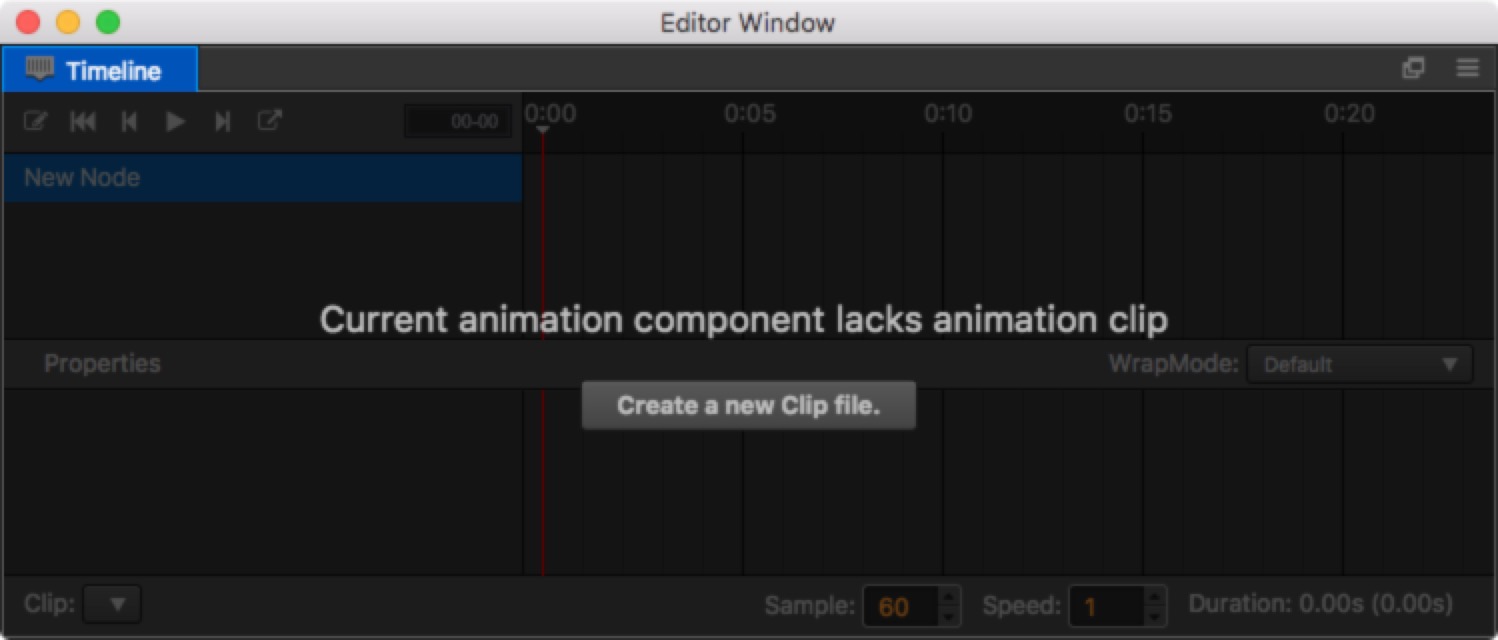Open the WrapMode Default dropdown
This screenshot has height=640, width=1498.
1360,364
